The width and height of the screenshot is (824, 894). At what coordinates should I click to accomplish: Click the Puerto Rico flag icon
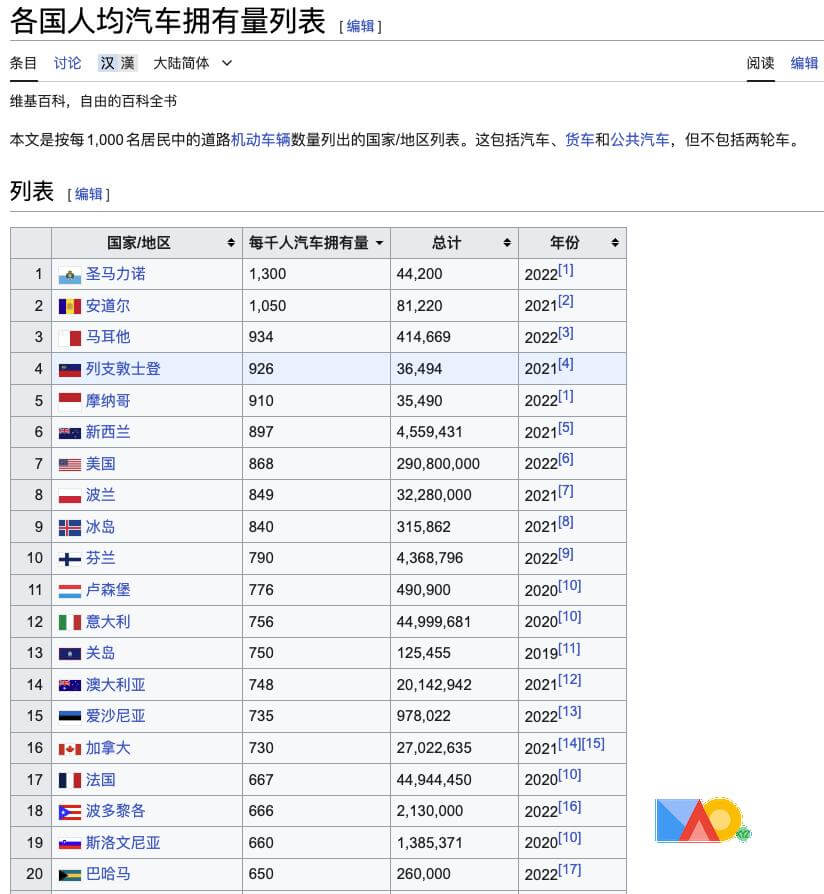69,812
